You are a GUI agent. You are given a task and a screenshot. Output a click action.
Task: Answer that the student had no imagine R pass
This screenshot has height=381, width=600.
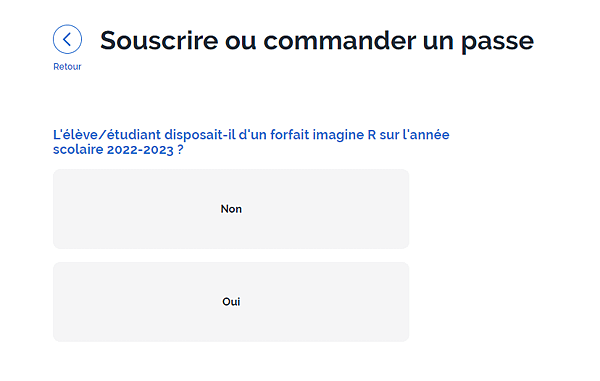tap(231, 209)
